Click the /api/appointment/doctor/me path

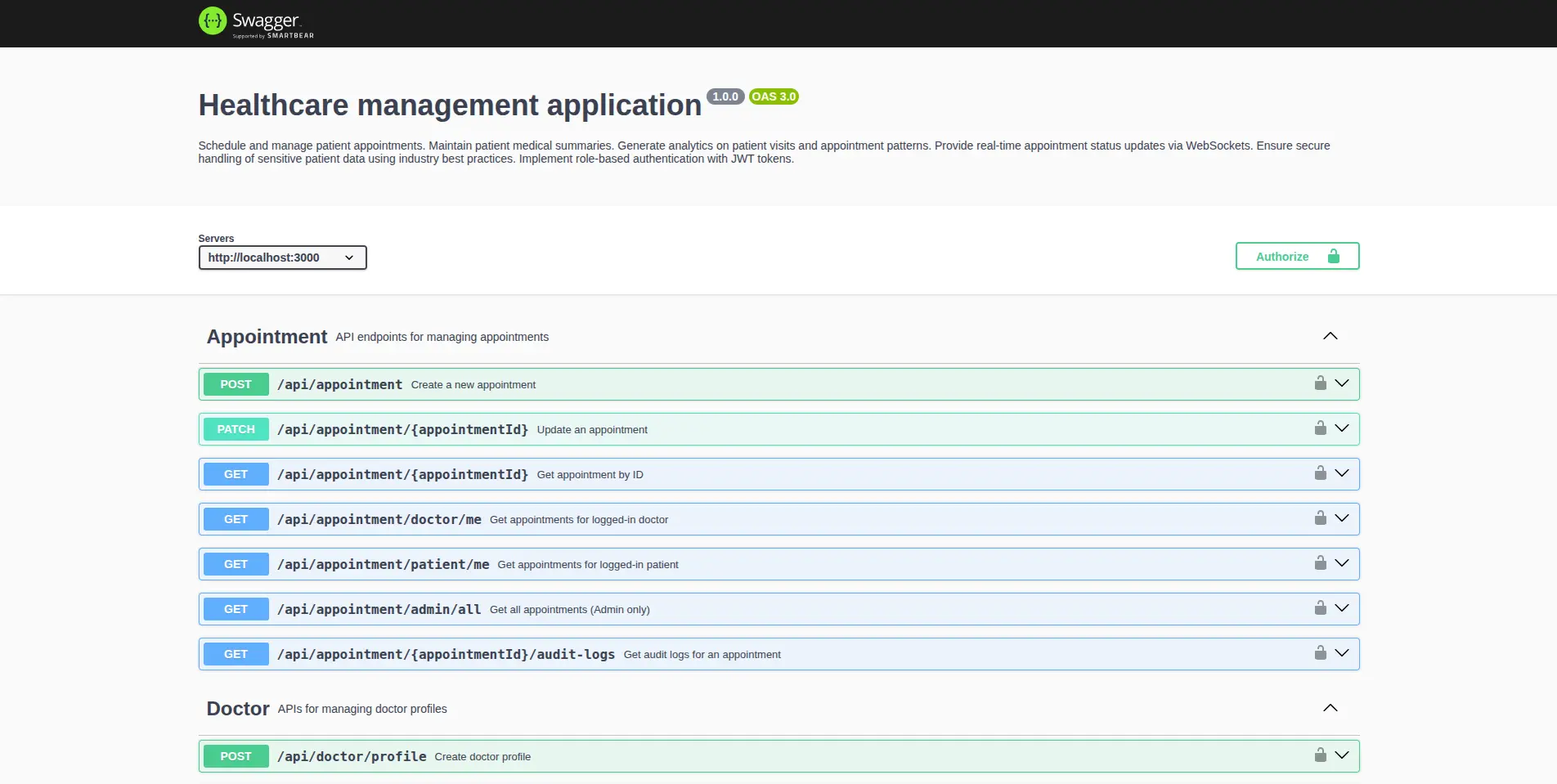tap(379, 519)
